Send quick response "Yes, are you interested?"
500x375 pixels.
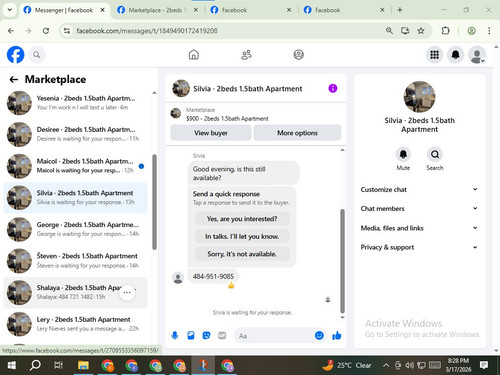tap(242, 219)
